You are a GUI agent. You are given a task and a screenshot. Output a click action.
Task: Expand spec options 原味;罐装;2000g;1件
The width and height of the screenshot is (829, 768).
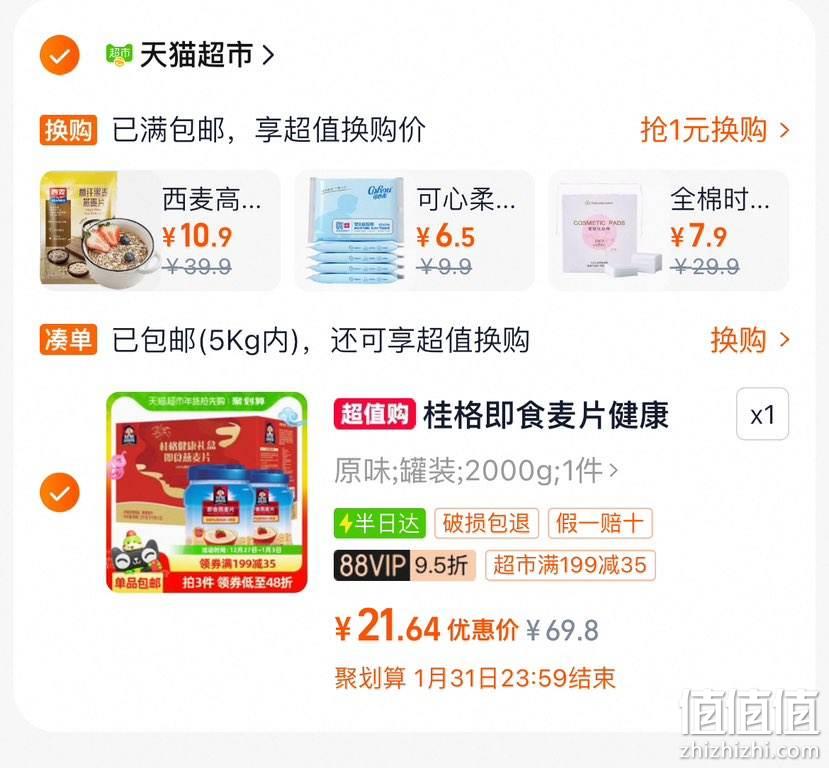[476, 470]
